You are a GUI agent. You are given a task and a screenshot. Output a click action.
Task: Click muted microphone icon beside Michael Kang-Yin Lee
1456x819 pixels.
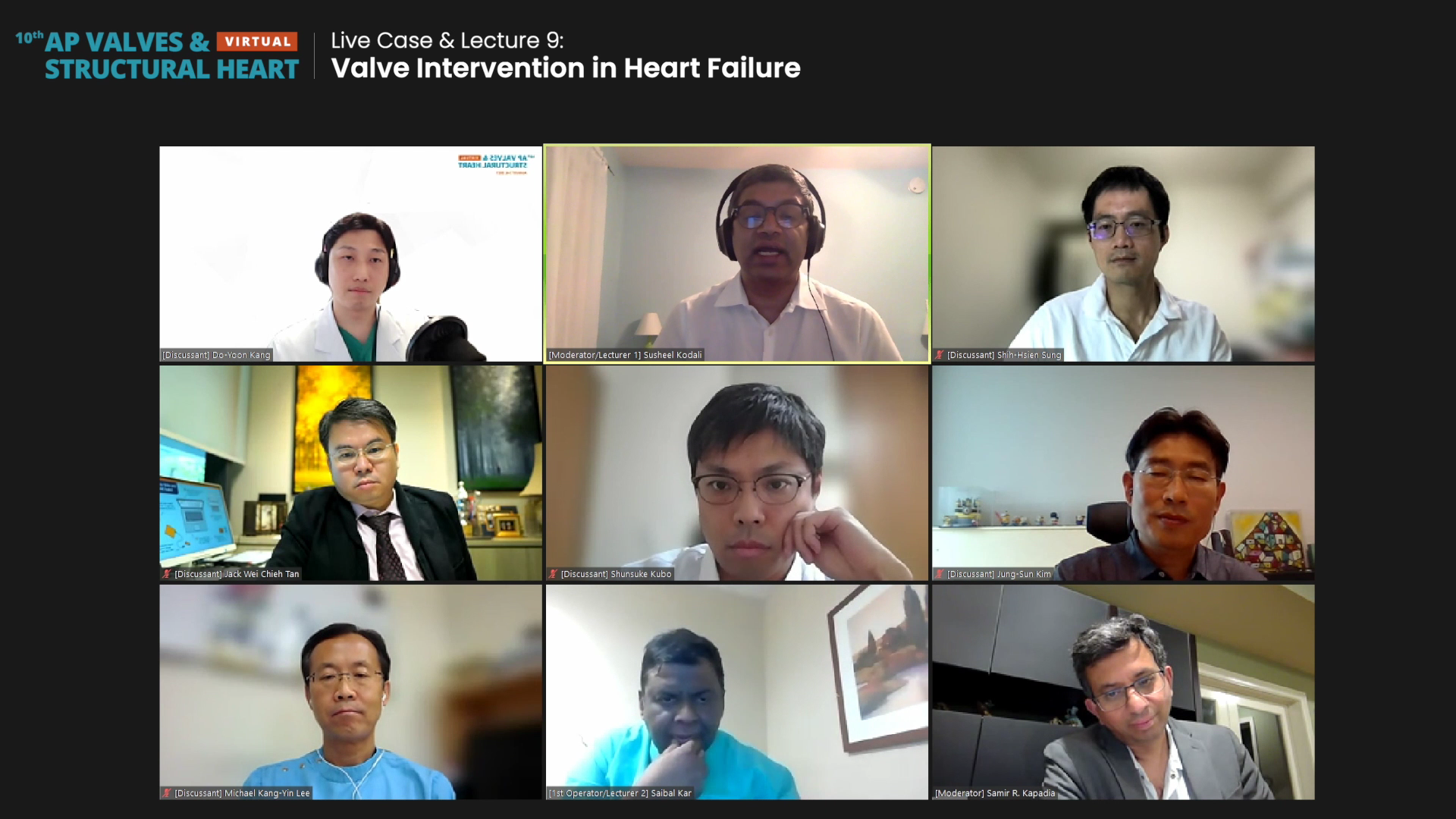167,793
